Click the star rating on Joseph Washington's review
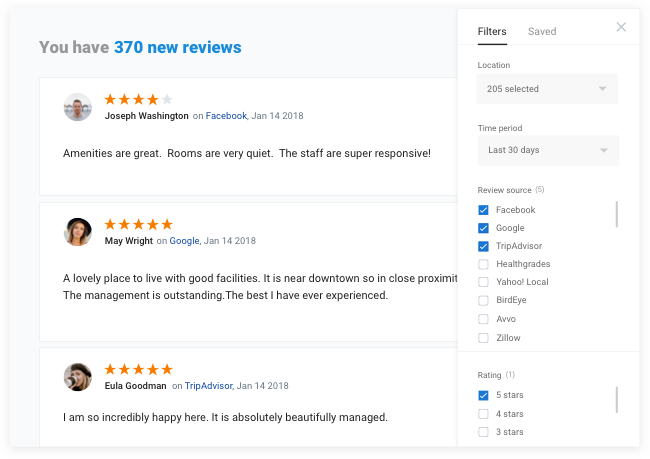The width and height of the screenshot is (650, 459). 138,100
